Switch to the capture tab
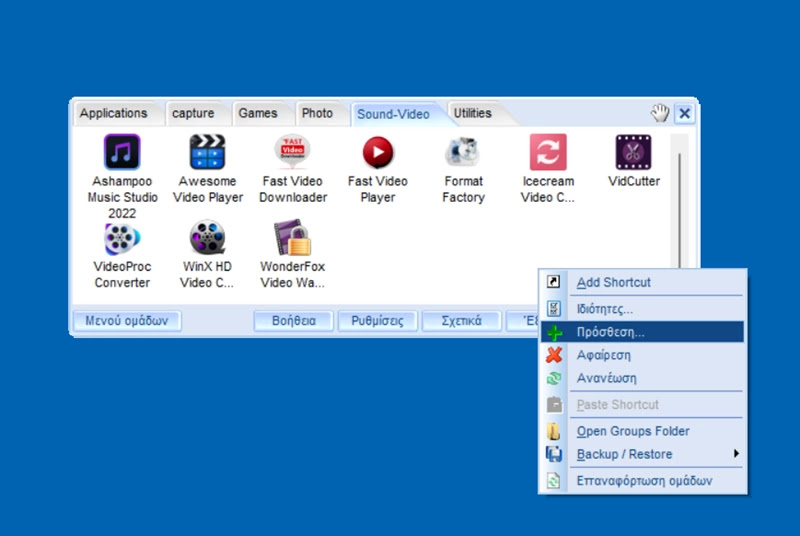This screenshot has height=536, width=800. pos(193,113)
